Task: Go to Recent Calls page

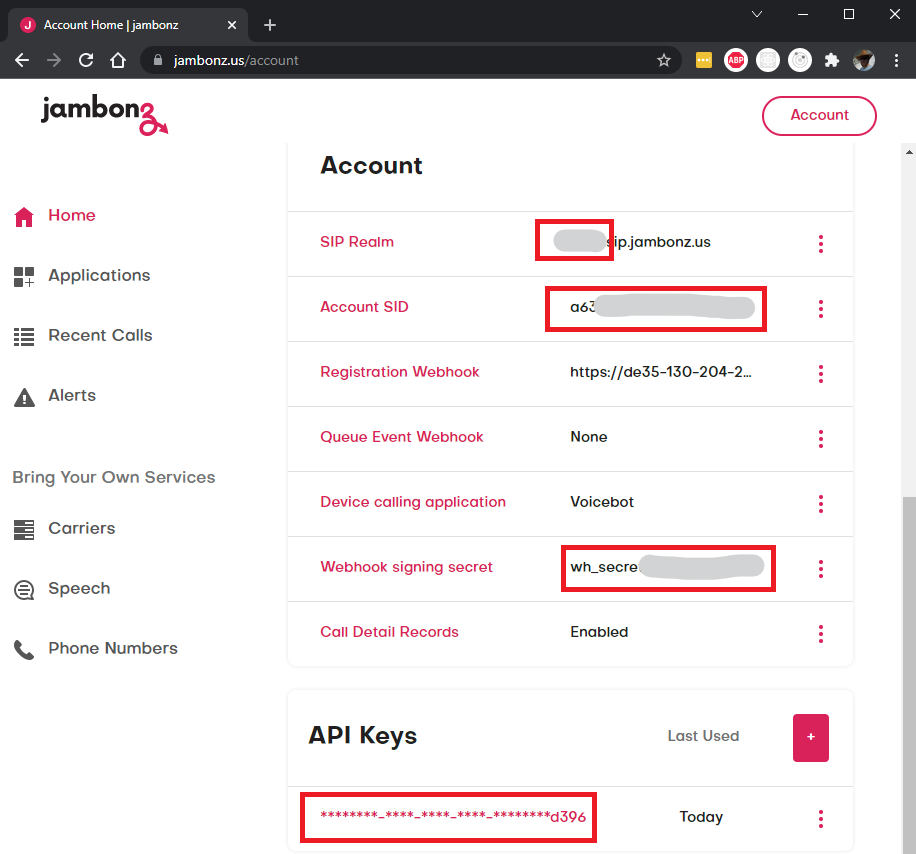Action: tap(83, 336)
